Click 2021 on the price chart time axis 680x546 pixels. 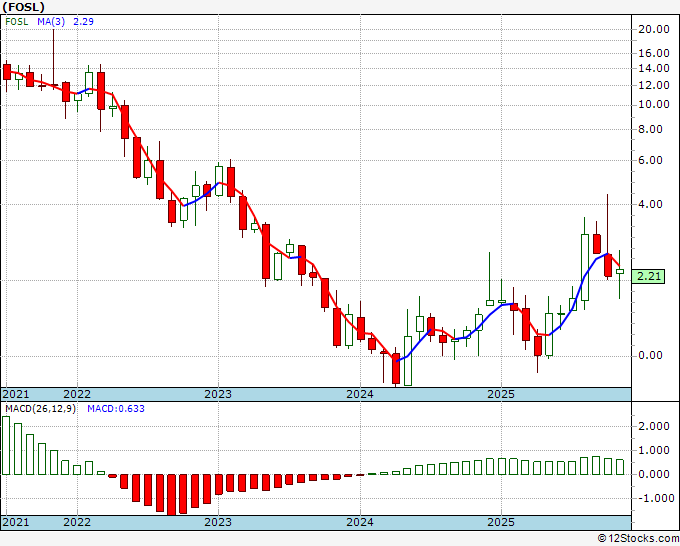16,394
